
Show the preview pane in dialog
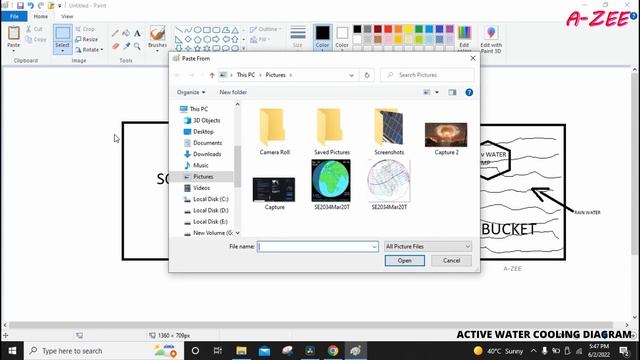point(452,92)
